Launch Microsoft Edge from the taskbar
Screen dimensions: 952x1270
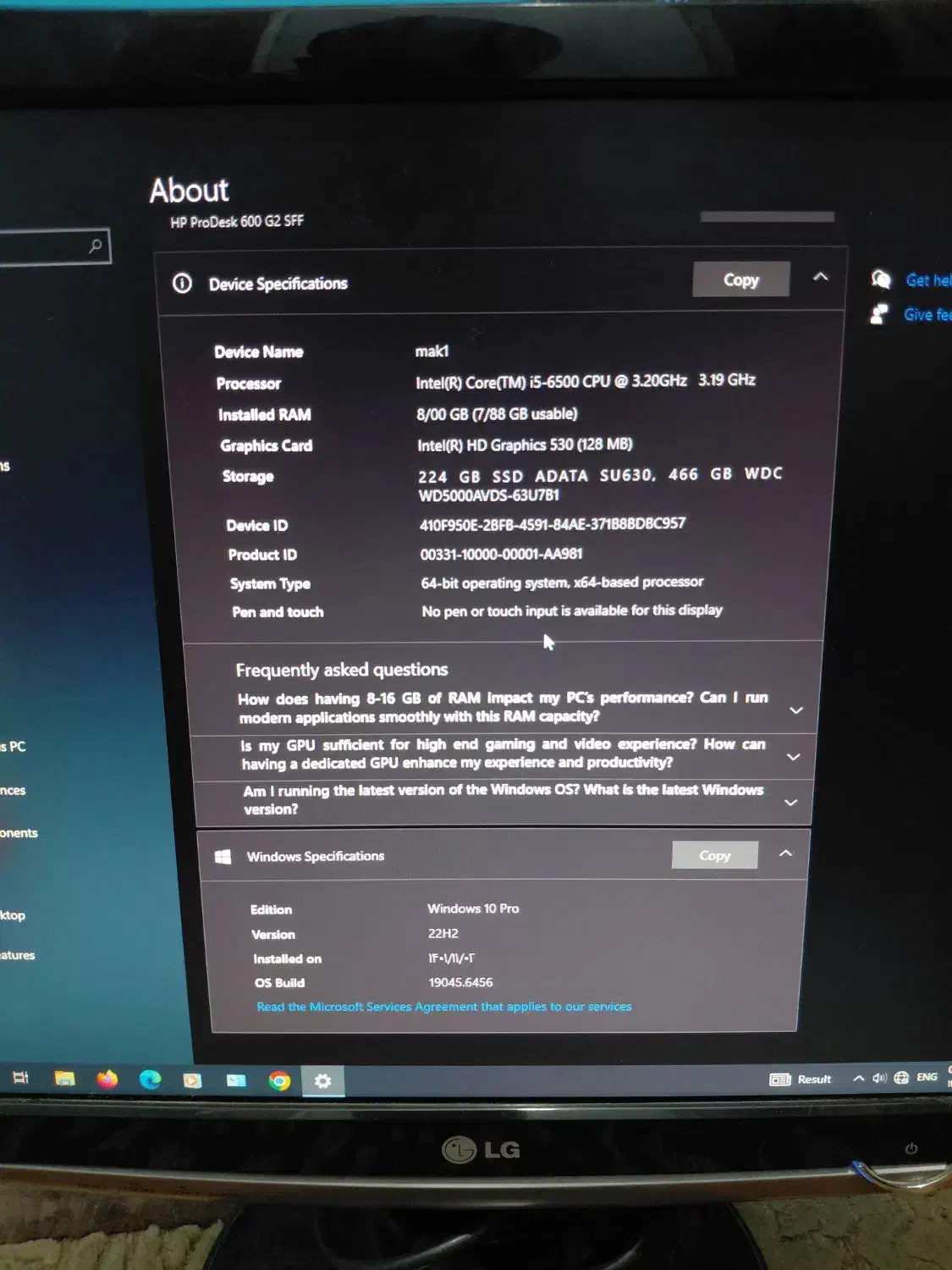(151, 1079)
